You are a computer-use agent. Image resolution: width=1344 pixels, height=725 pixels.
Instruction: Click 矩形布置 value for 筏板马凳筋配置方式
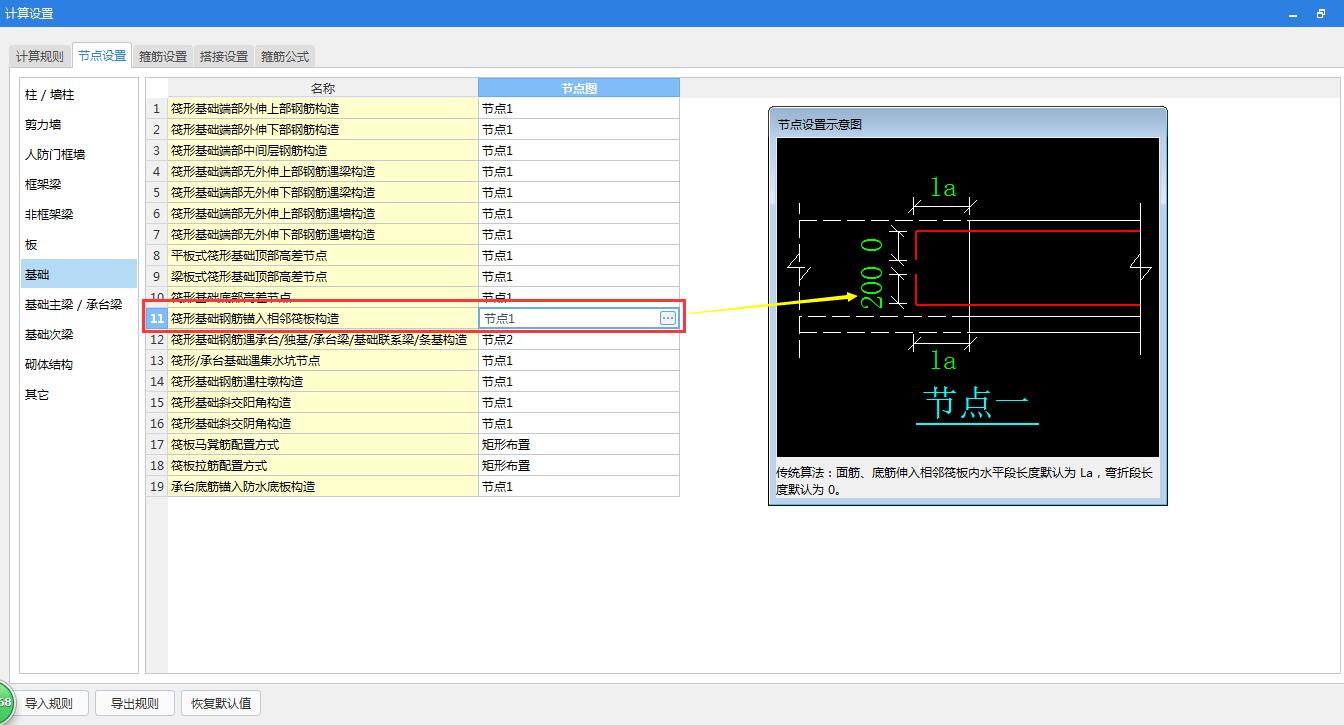(x=579, y=444)
